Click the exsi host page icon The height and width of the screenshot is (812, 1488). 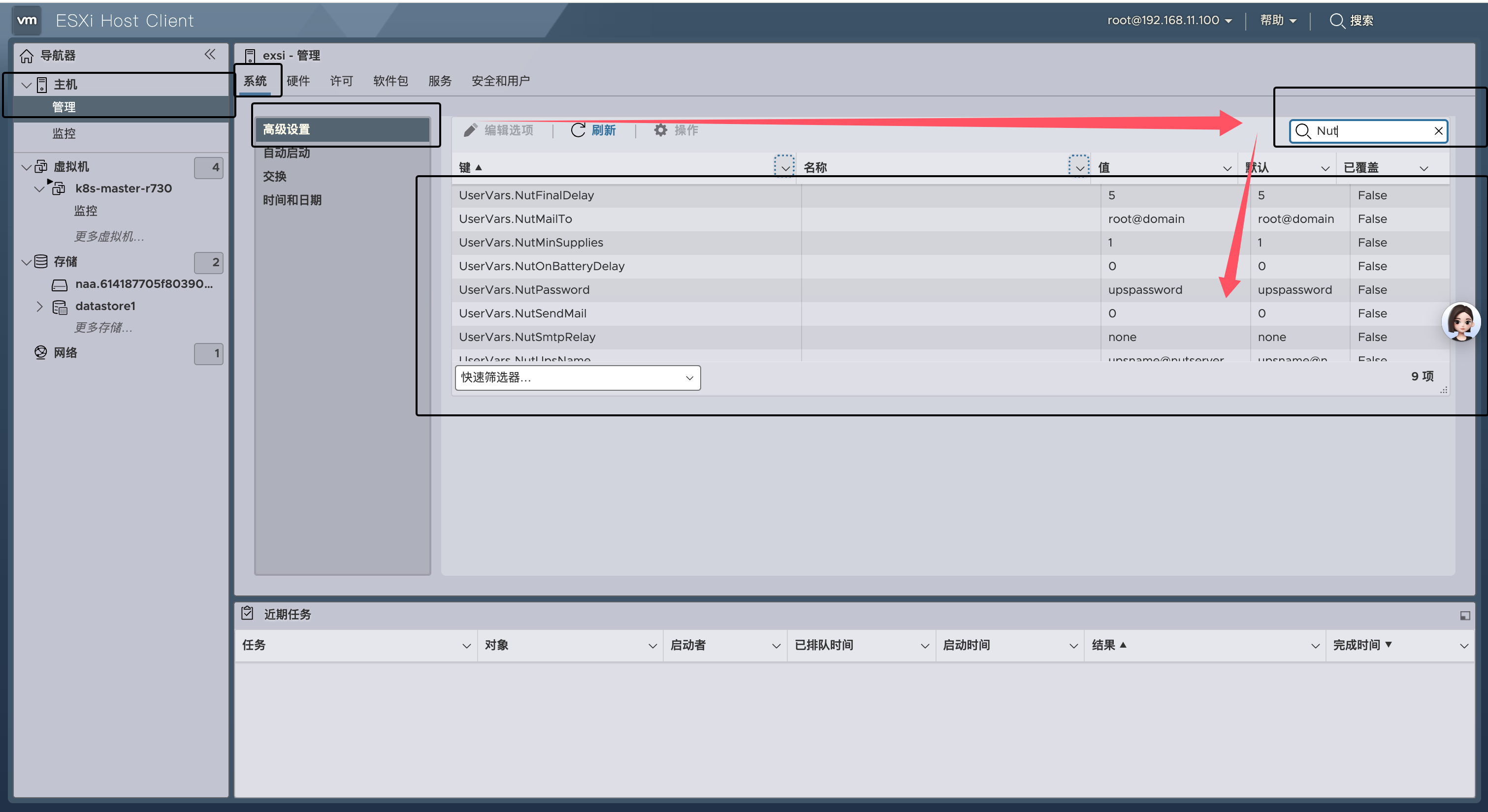coord(250,56)
